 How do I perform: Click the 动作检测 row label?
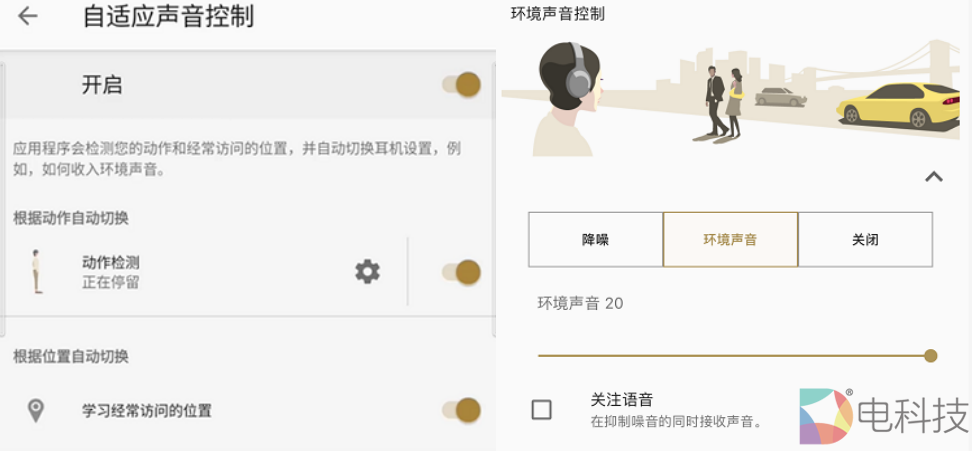pos(111,262)
